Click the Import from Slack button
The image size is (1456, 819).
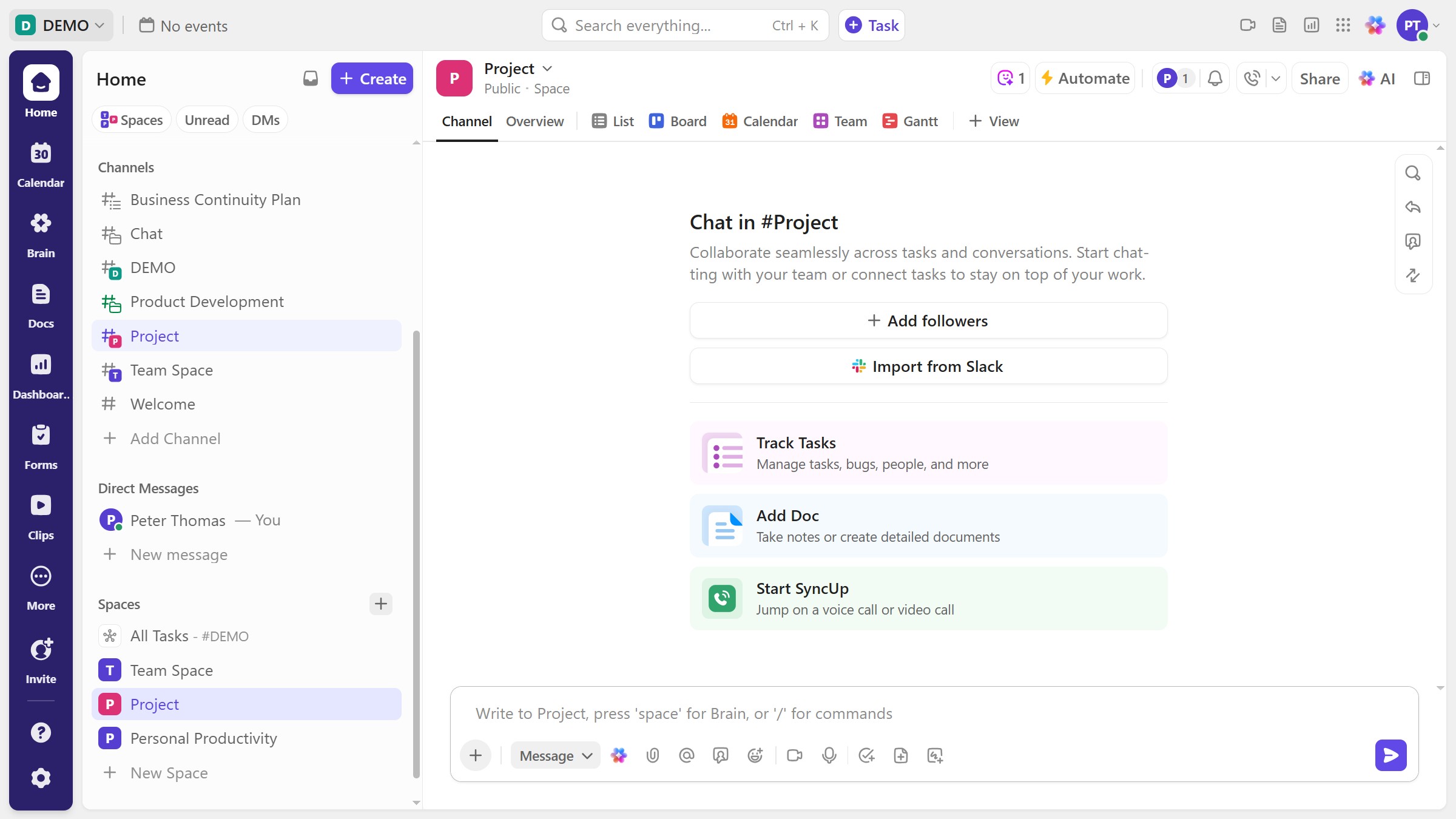pos(928,366)
